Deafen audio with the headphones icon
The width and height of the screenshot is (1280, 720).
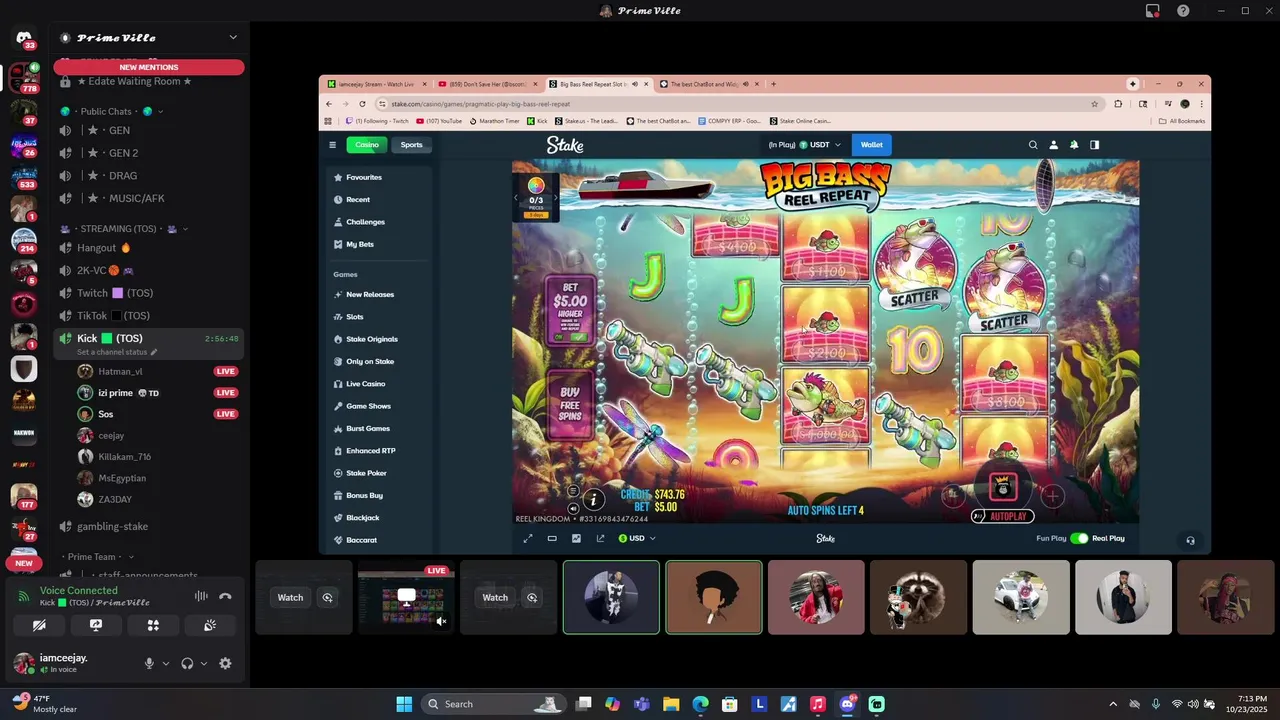click(187, 663)
